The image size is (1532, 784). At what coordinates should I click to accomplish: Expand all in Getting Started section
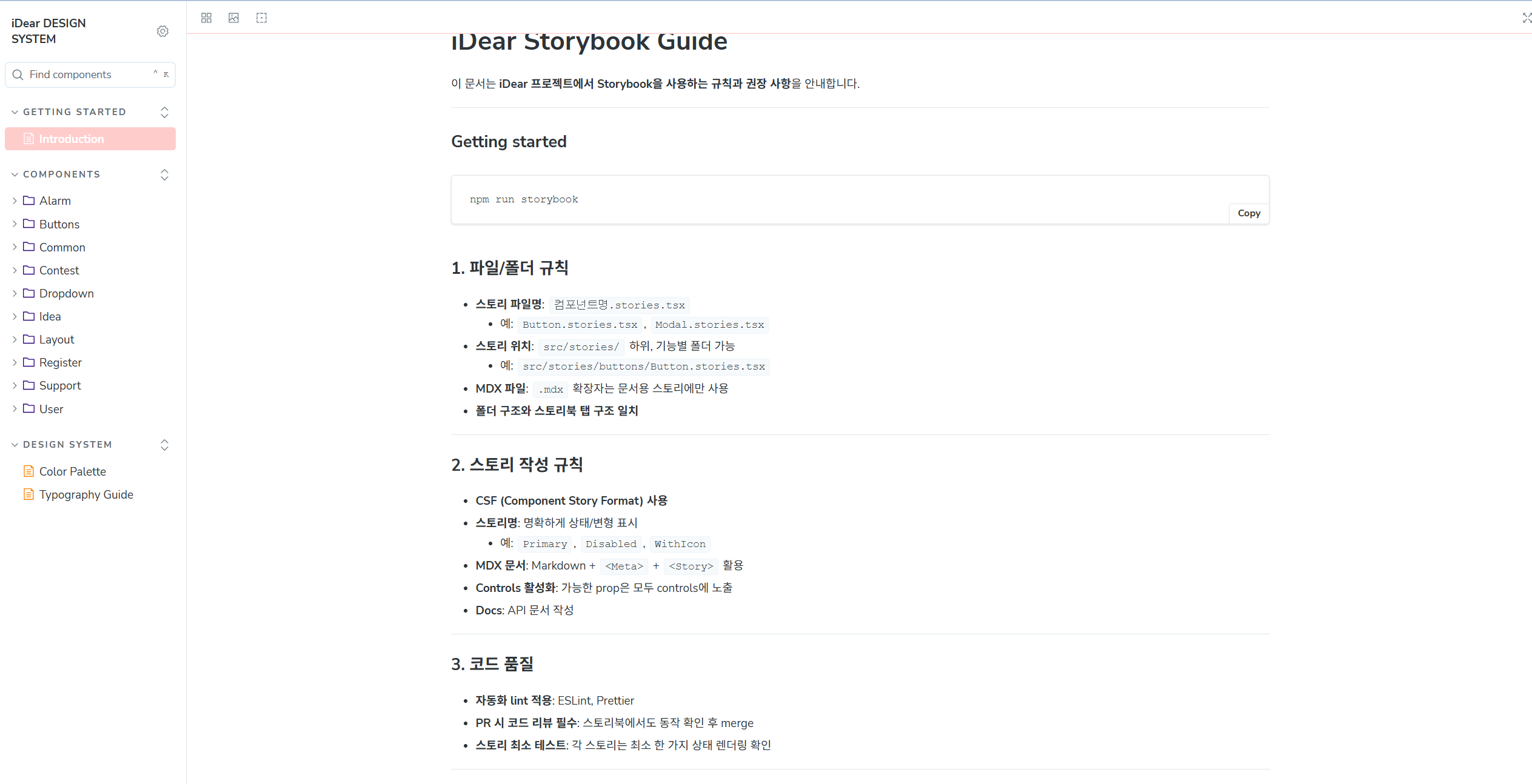tap(164, 112)
